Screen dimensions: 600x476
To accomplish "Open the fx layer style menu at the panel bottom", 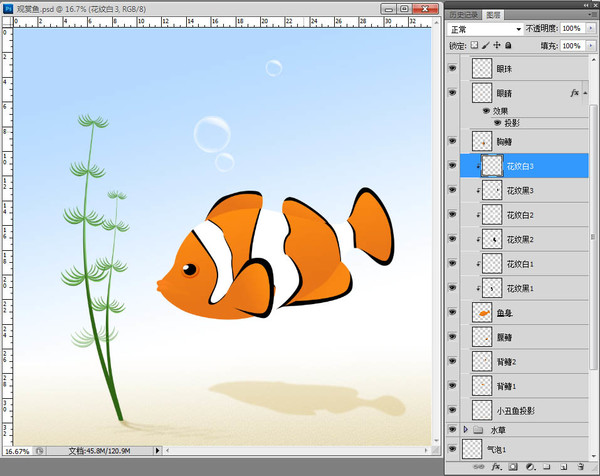I will coord(496,467).
